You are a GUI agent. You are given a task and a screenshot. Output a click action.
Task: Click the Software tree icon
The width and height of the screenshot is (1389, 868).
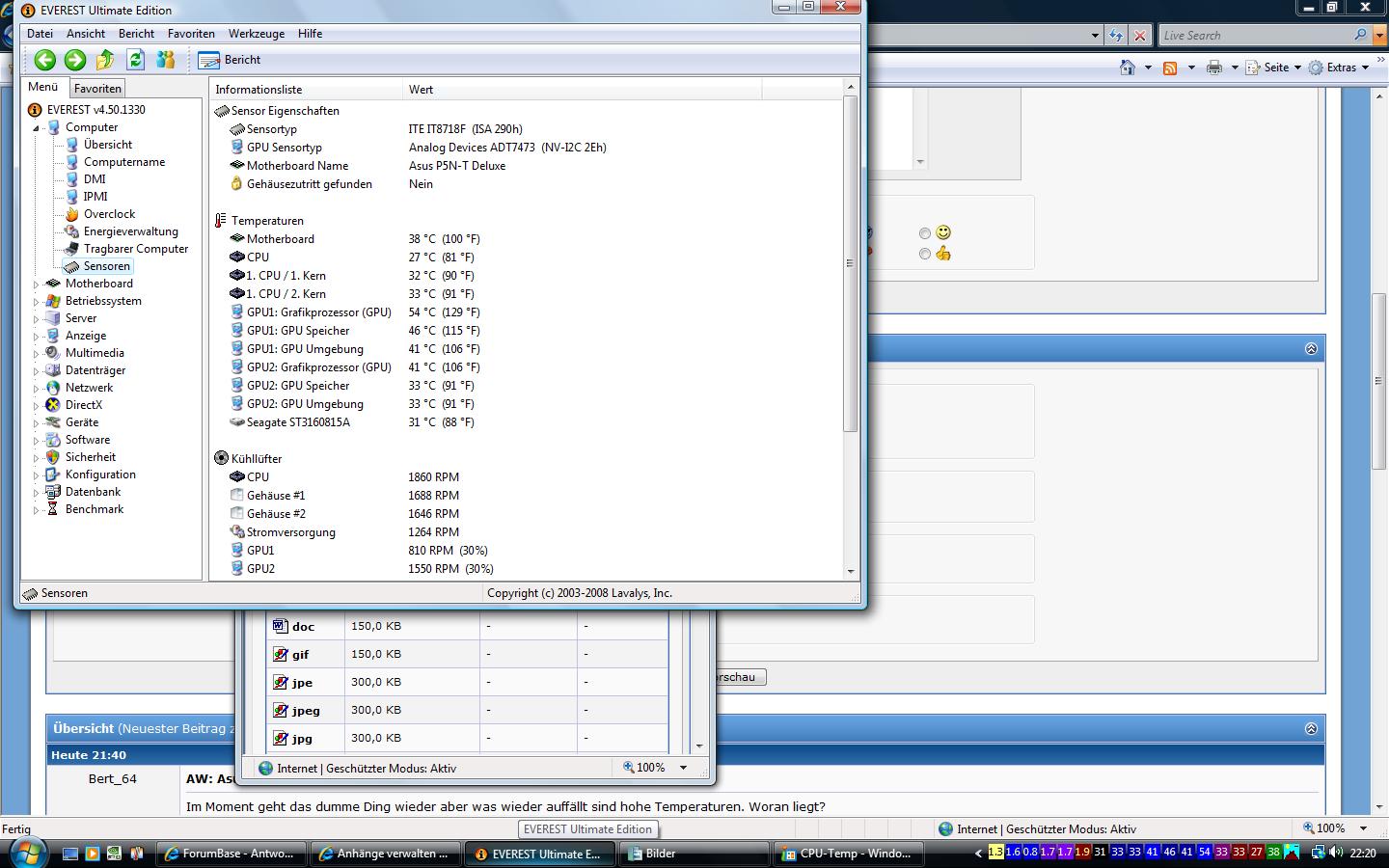click(x=53, y=440)
